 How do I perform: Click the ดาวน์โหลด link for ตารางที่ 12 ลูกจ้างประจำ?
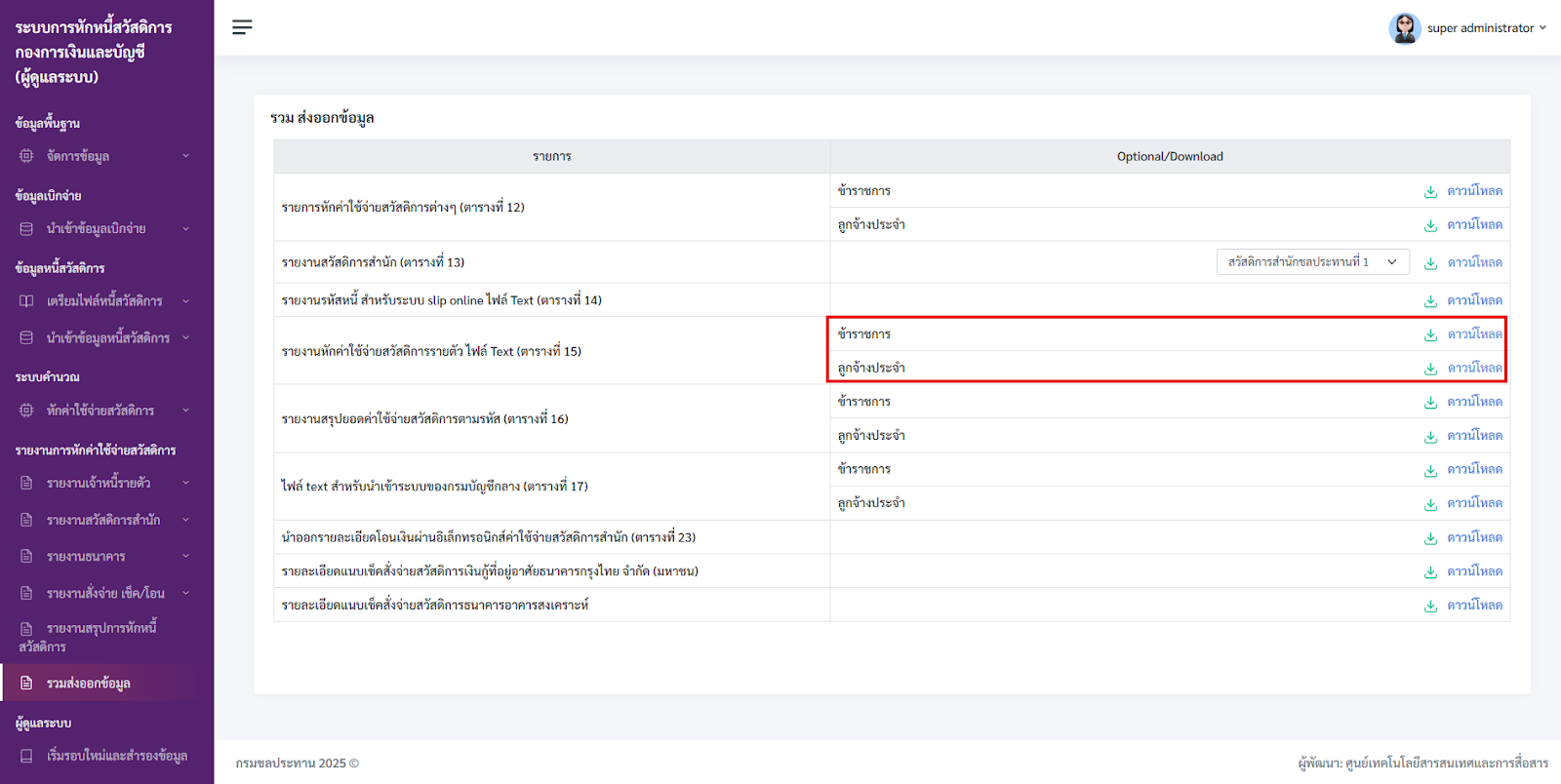coord(1474,225)
